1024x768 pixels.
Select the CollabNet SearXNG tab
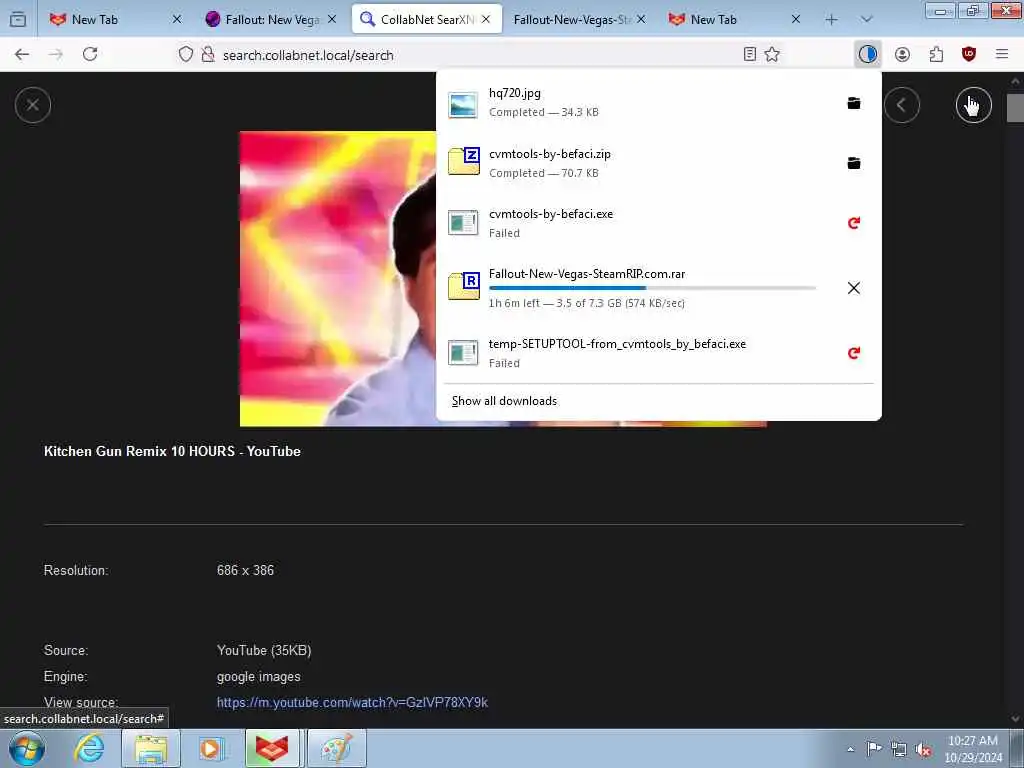[x=426, y=20]
